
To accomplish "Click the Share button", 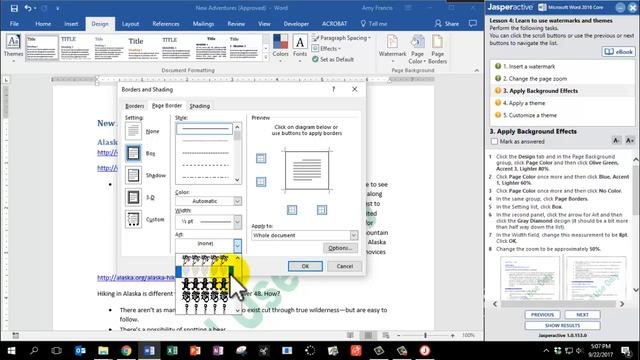I will 447,24.
